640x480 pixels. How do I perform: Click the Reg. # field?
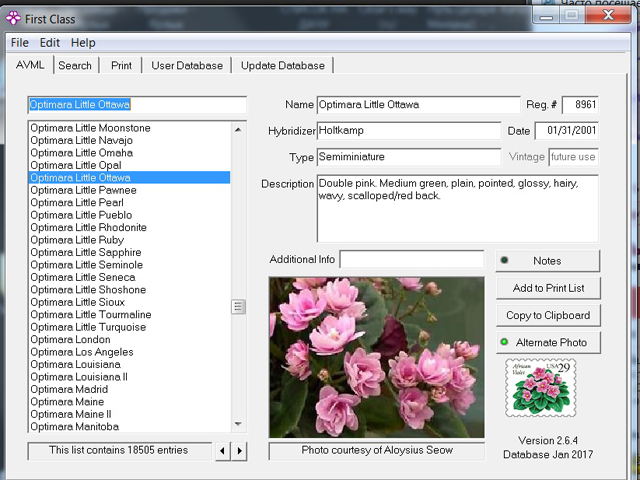(x=580, y=105)
